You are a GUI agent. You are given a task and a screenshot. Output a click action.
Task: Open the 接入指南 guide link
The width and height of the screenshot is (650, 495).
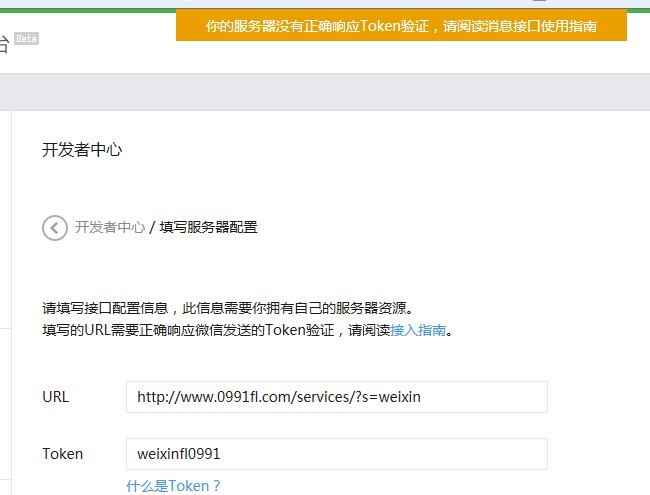click(417, 330)
